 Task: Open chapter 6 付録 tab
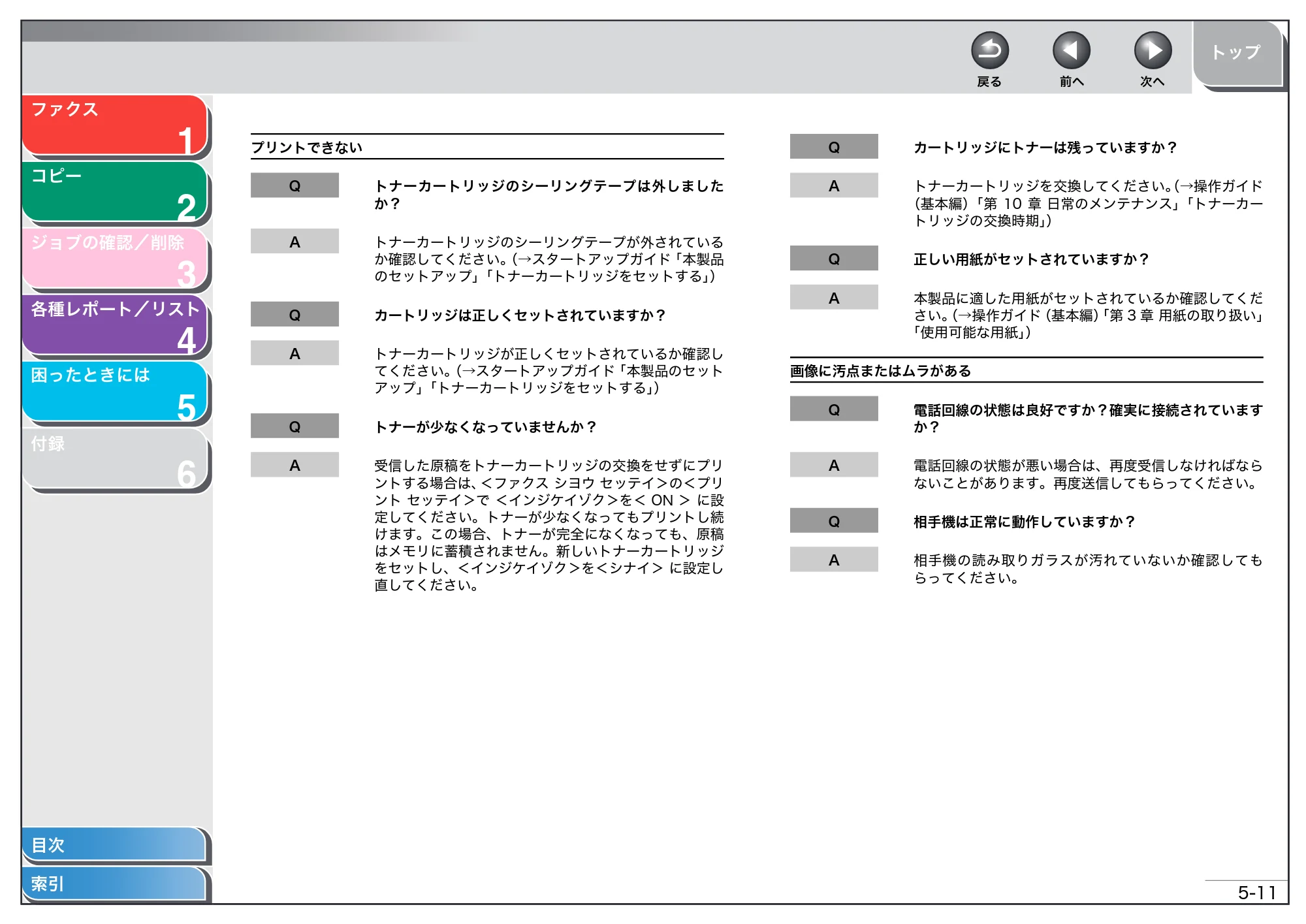(x=115, y=458)
